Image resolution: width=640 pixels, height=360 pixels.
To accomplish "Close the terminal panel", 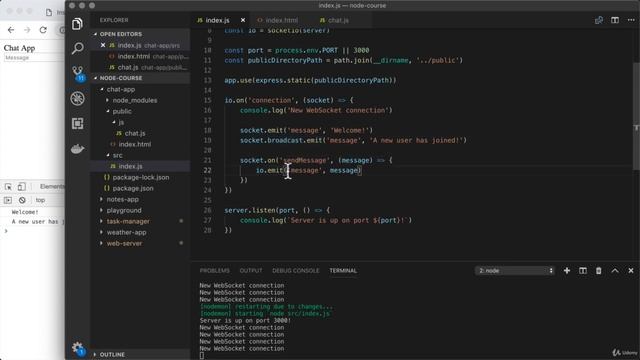I will click(631, 271).
